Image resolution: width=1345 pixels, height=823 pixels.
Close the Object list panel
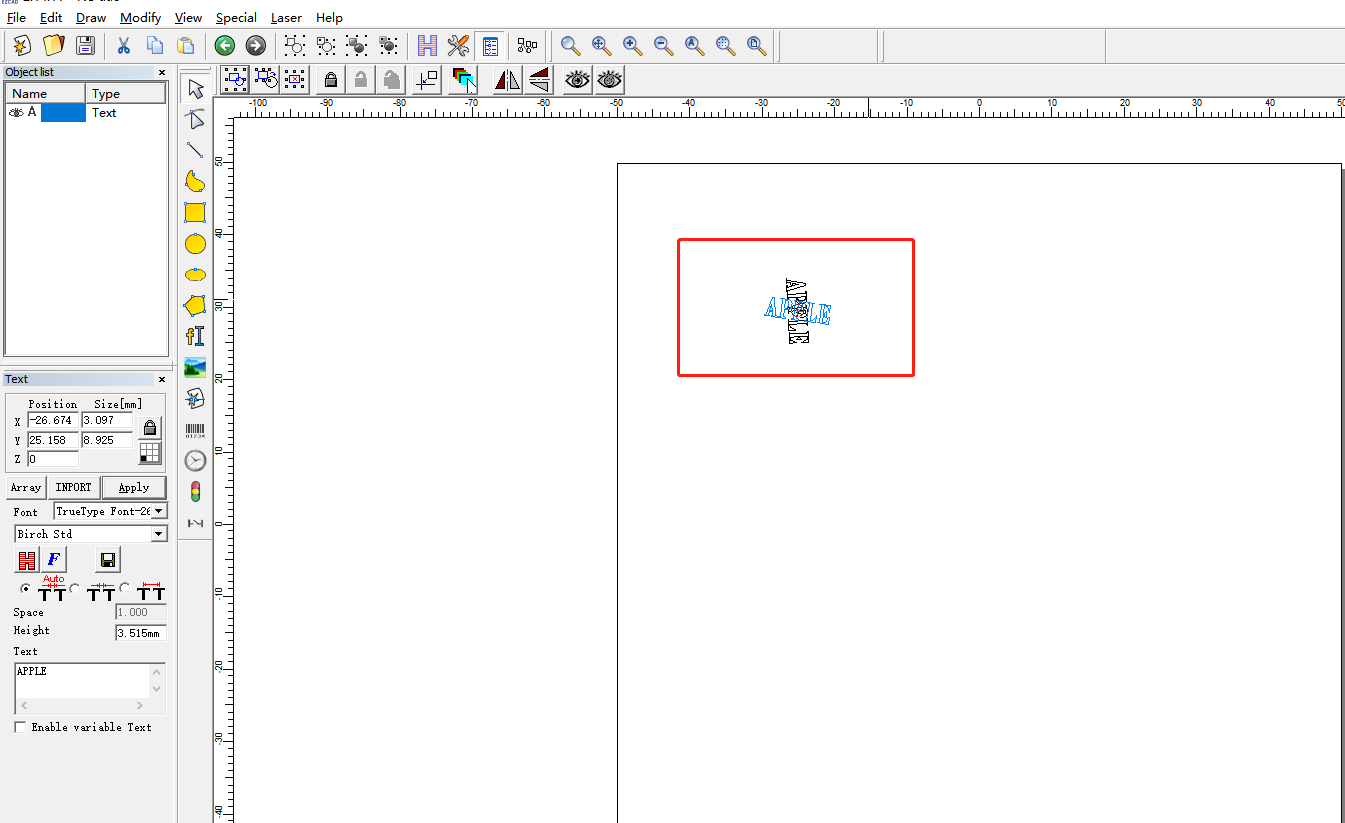162,72
